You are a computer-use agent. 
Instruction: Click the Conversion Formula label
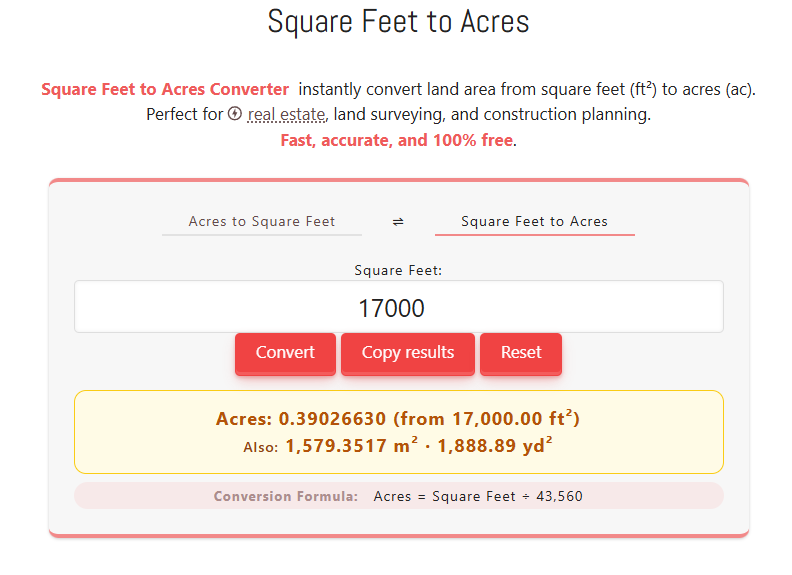pos(285,496)
